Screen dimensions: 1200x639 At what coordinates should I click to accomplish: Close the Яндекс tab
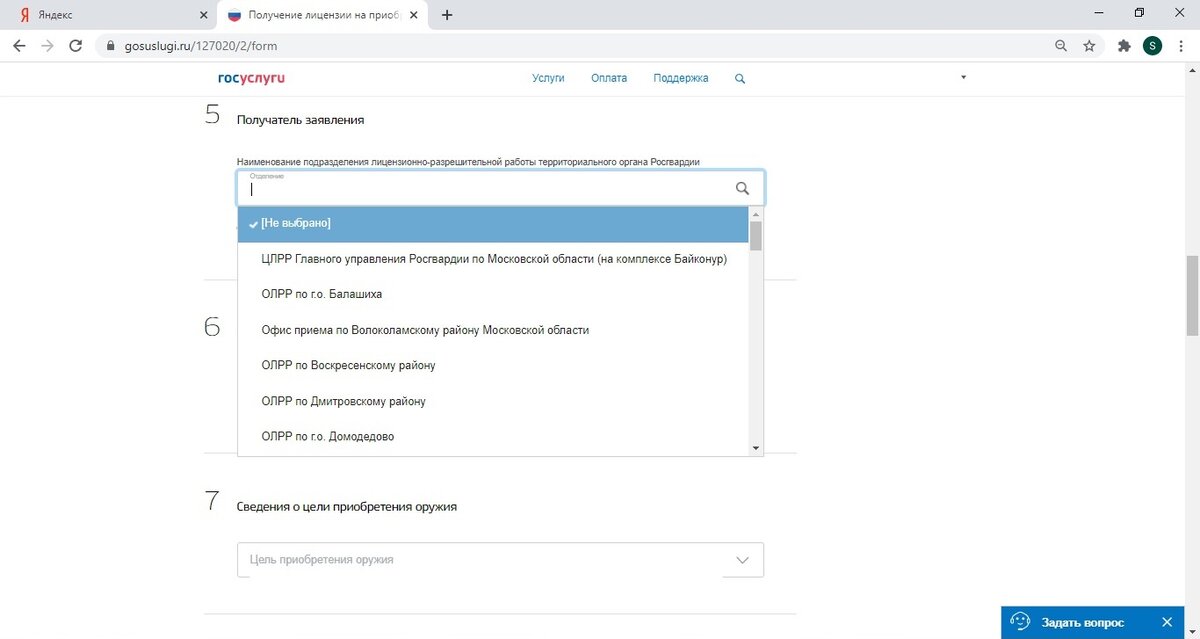tap(204, 15)
